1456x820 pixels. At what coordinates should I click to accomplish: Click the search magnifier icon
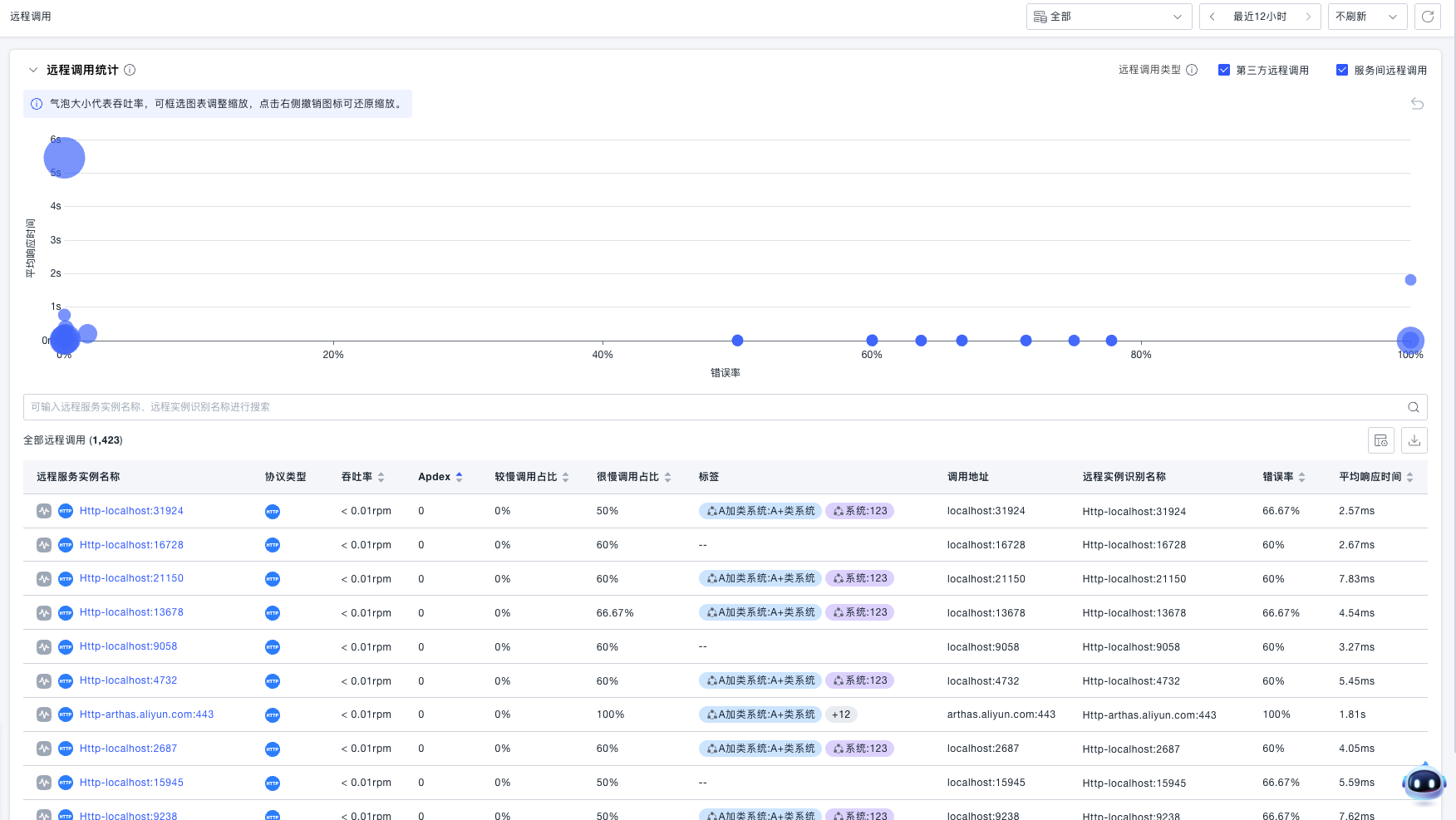[1413, 407]
